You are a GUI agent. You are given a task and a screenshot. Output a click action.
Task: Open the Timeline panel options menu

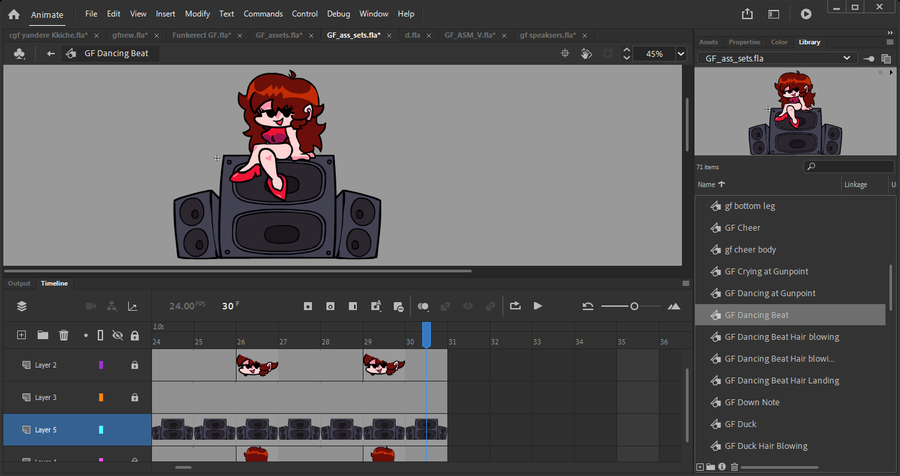point(685,284)
